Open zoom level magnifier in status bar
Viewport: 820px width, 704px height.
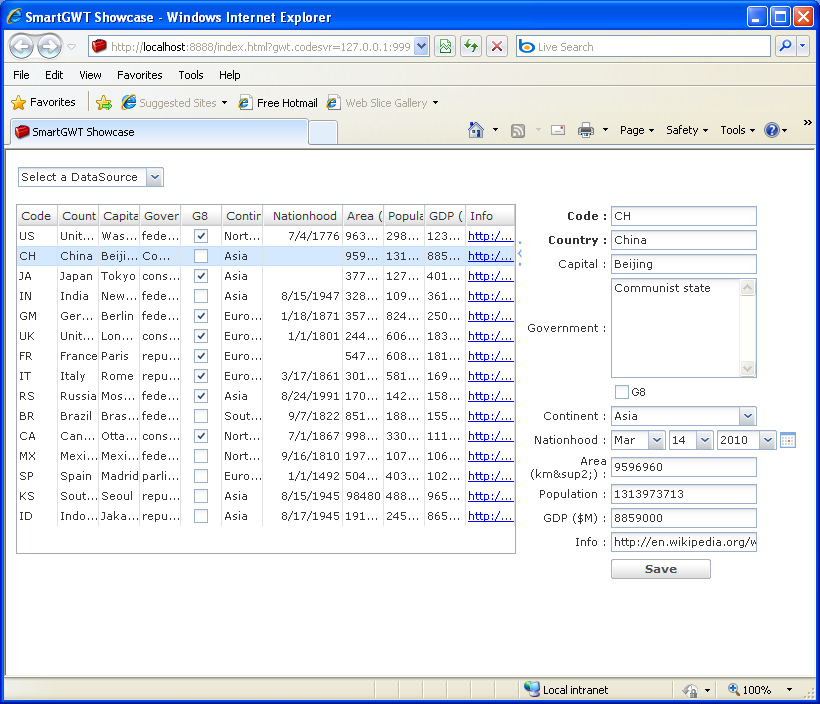(x=734, y=689)
